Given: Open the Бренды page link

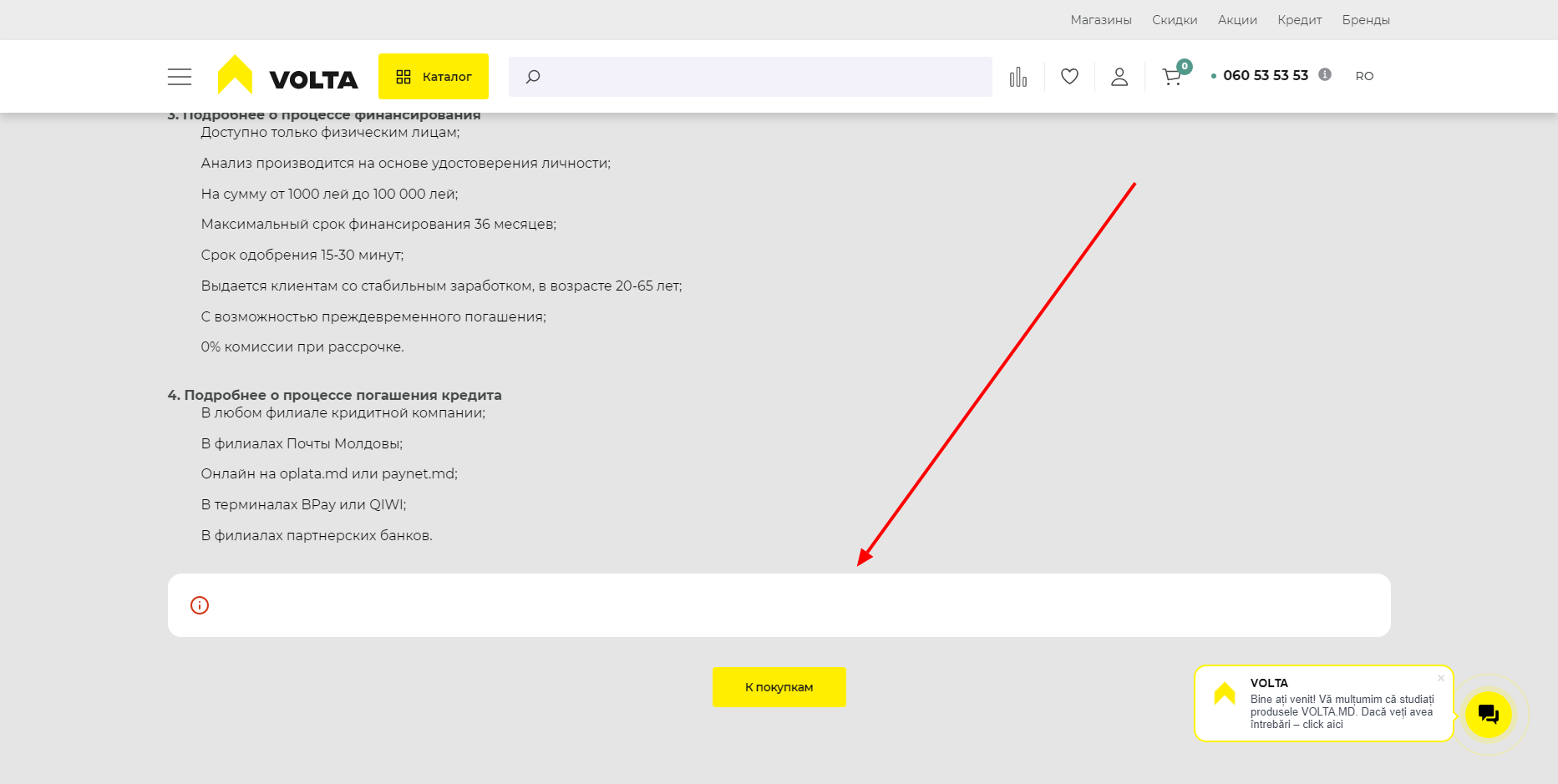Looking at the screenshot, I should 1366,20.
